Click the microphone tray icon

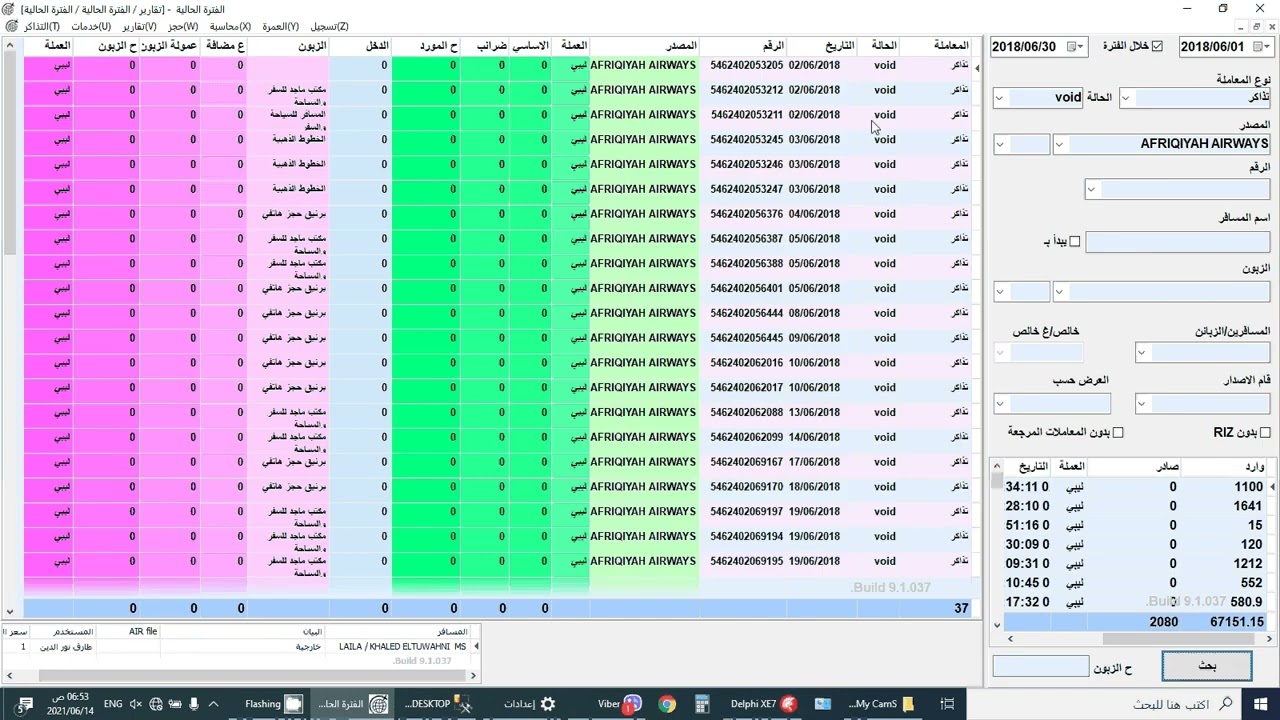point(194,704)
